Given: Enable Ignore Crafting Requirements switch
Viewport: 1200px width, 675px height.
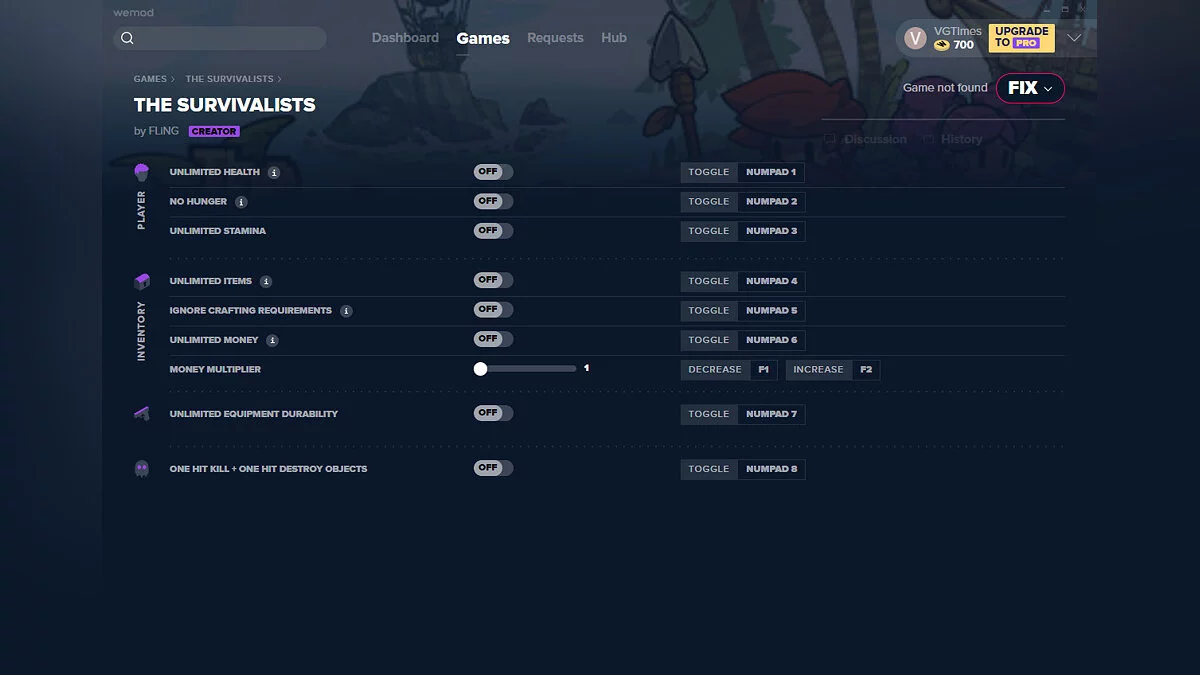Looking at the screenshot, I should point(493,310).
